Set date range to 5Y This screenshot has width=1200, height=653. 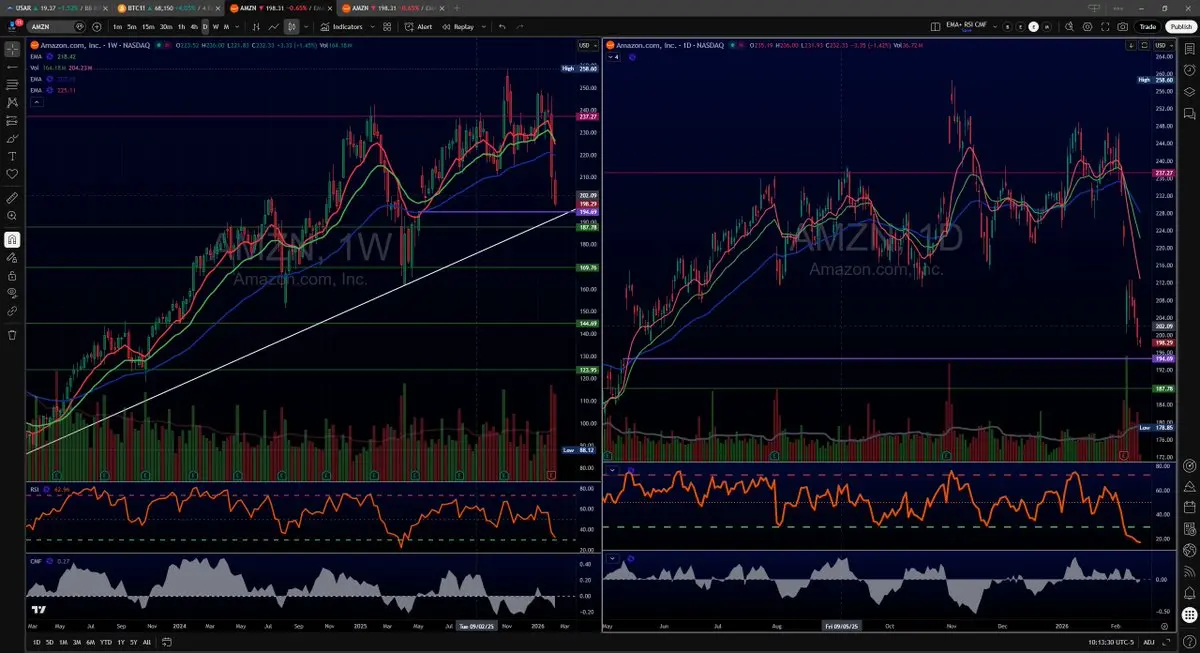coord(134,642)
